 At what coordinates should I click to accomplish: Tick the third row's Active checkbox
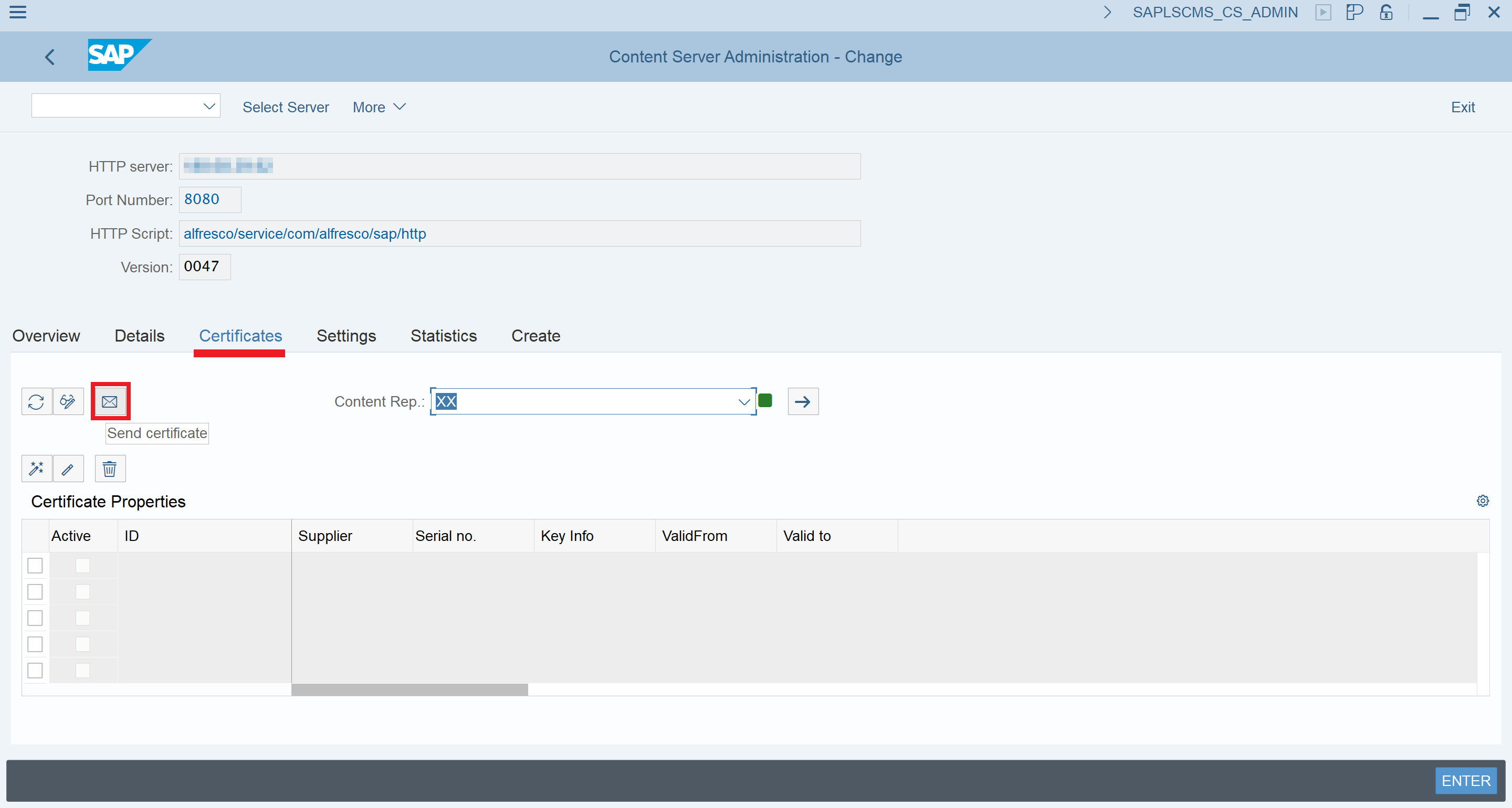[82, 618]
